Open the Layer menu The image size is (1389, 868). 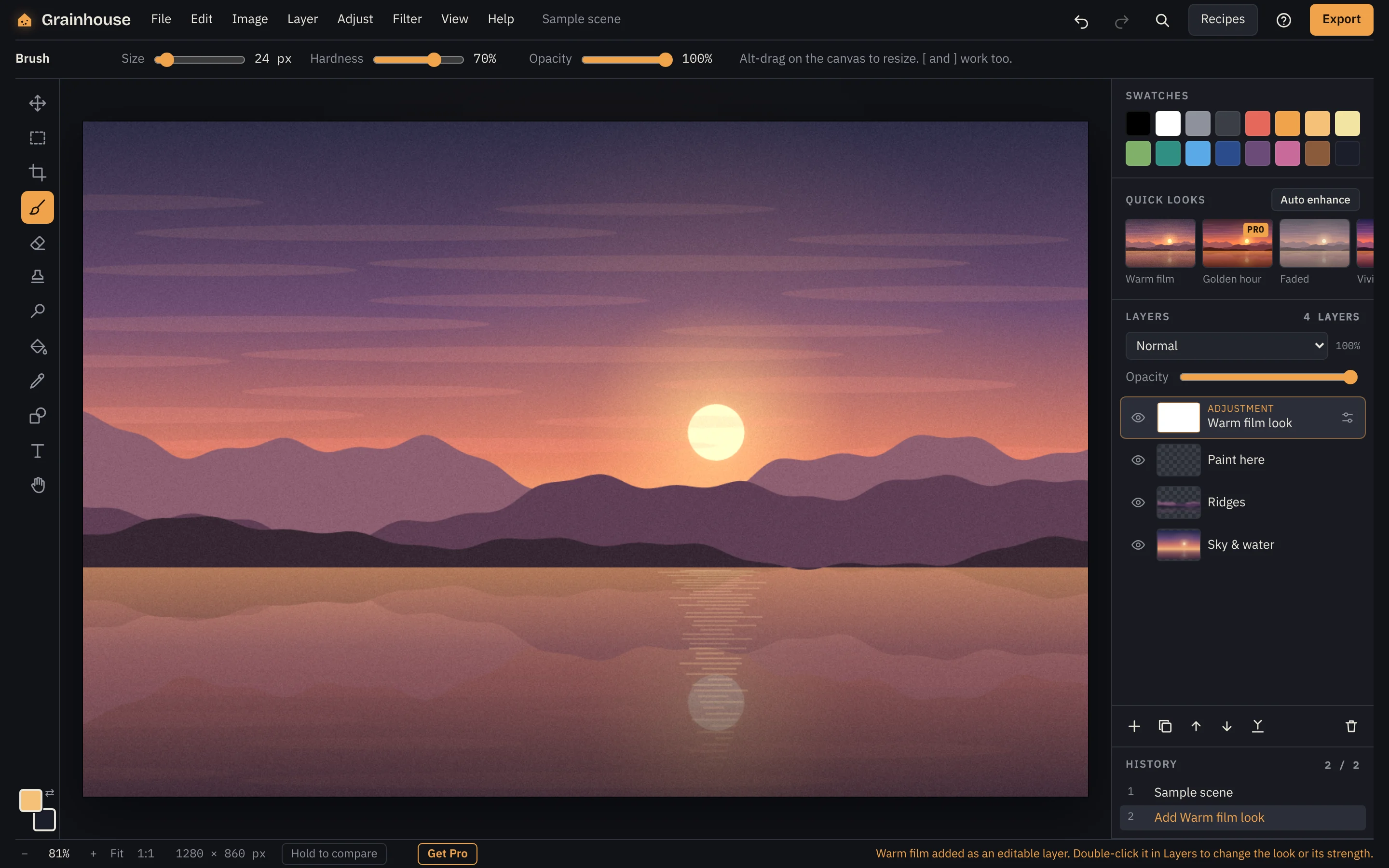[x=302, y=19]
